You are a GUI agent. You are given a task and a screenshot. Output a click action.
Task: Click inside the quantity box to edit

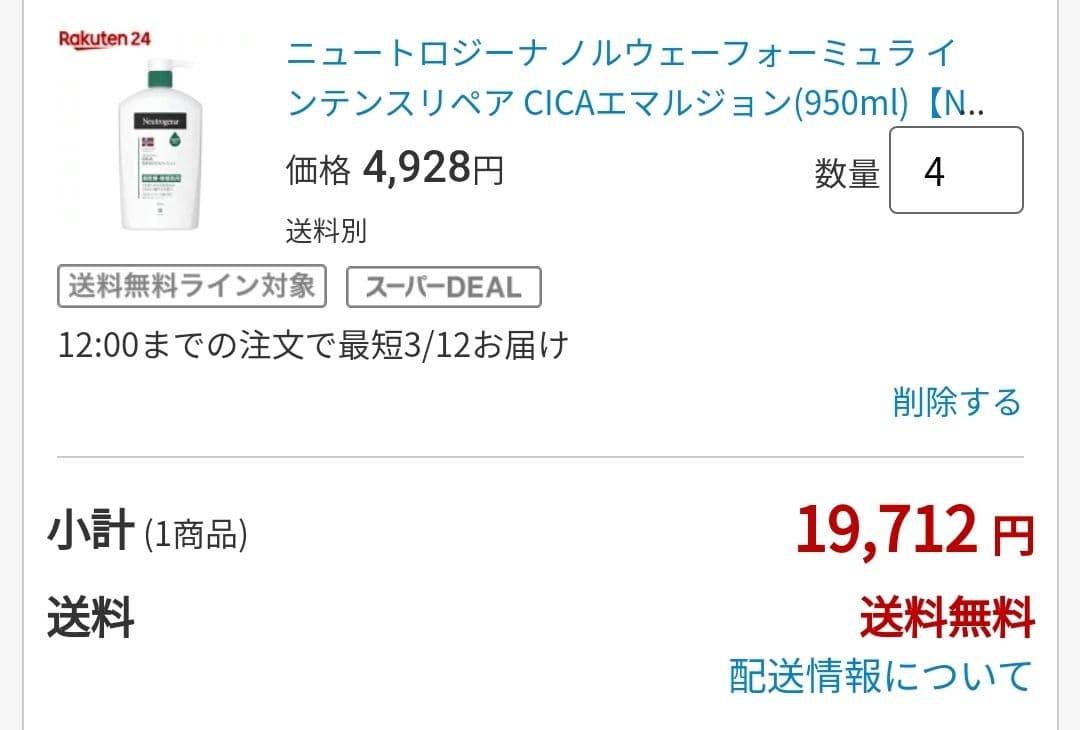[x=955, y=170]
